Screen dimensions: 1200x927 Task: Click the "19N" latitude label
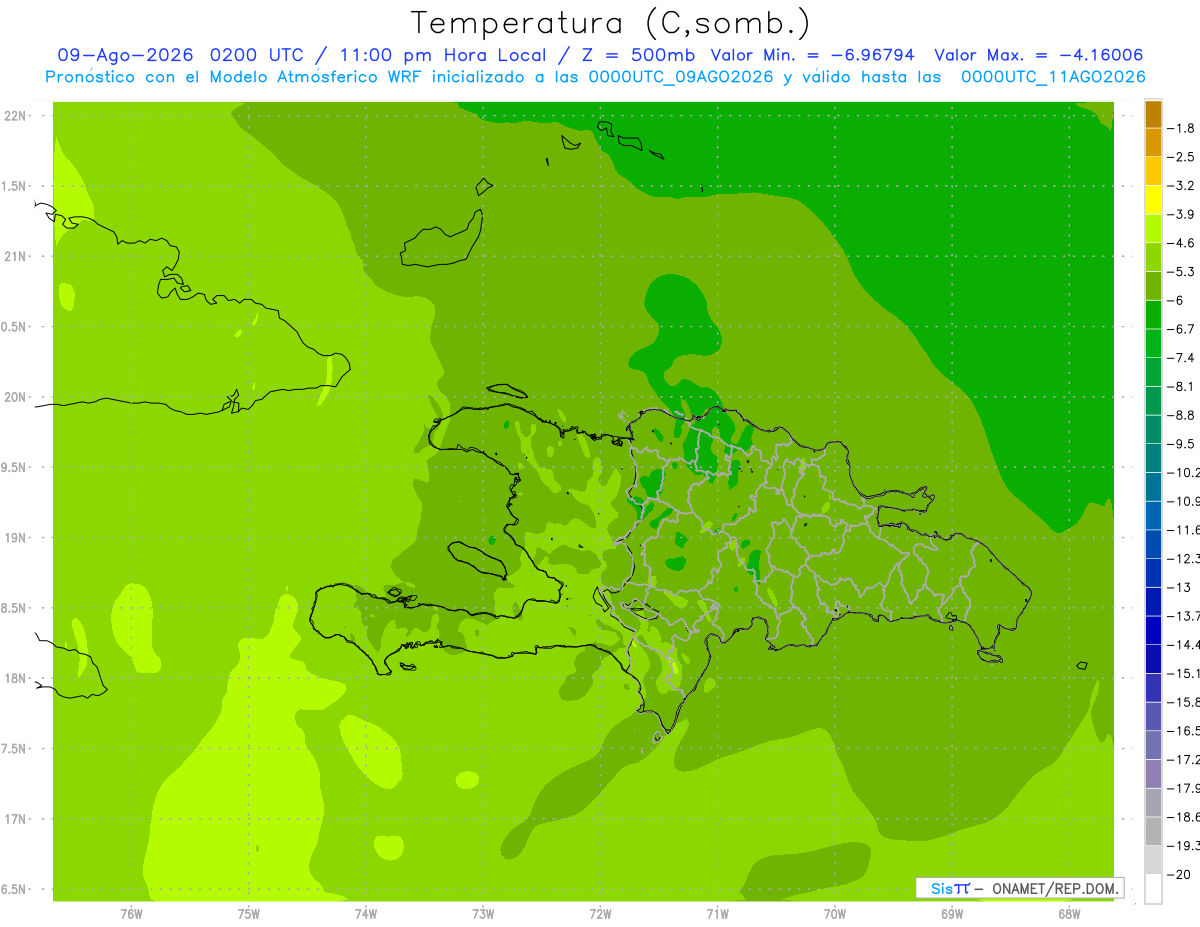click(x=16, y=538)
